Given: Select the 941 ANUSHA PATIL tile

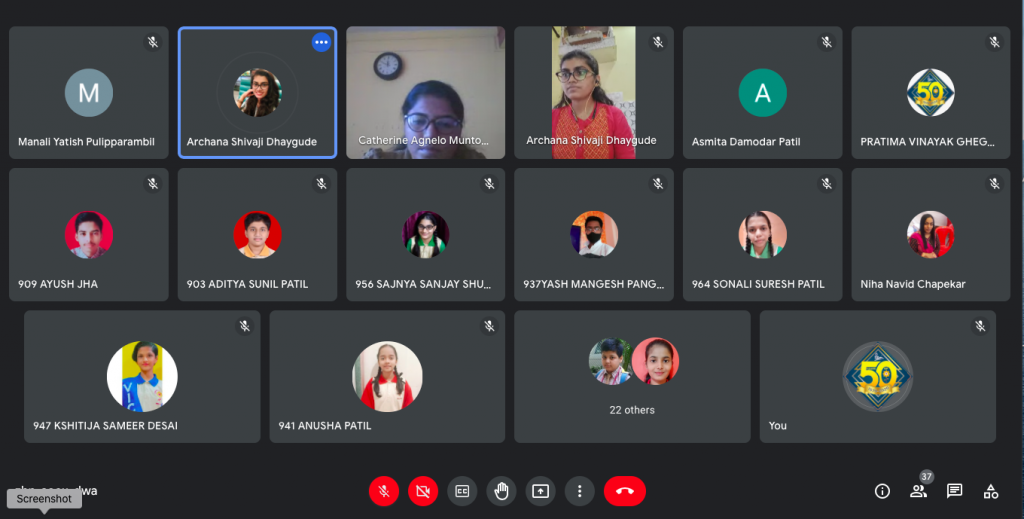Looking at the screenshot, I should pyautogui.click(x=387, y=377).
